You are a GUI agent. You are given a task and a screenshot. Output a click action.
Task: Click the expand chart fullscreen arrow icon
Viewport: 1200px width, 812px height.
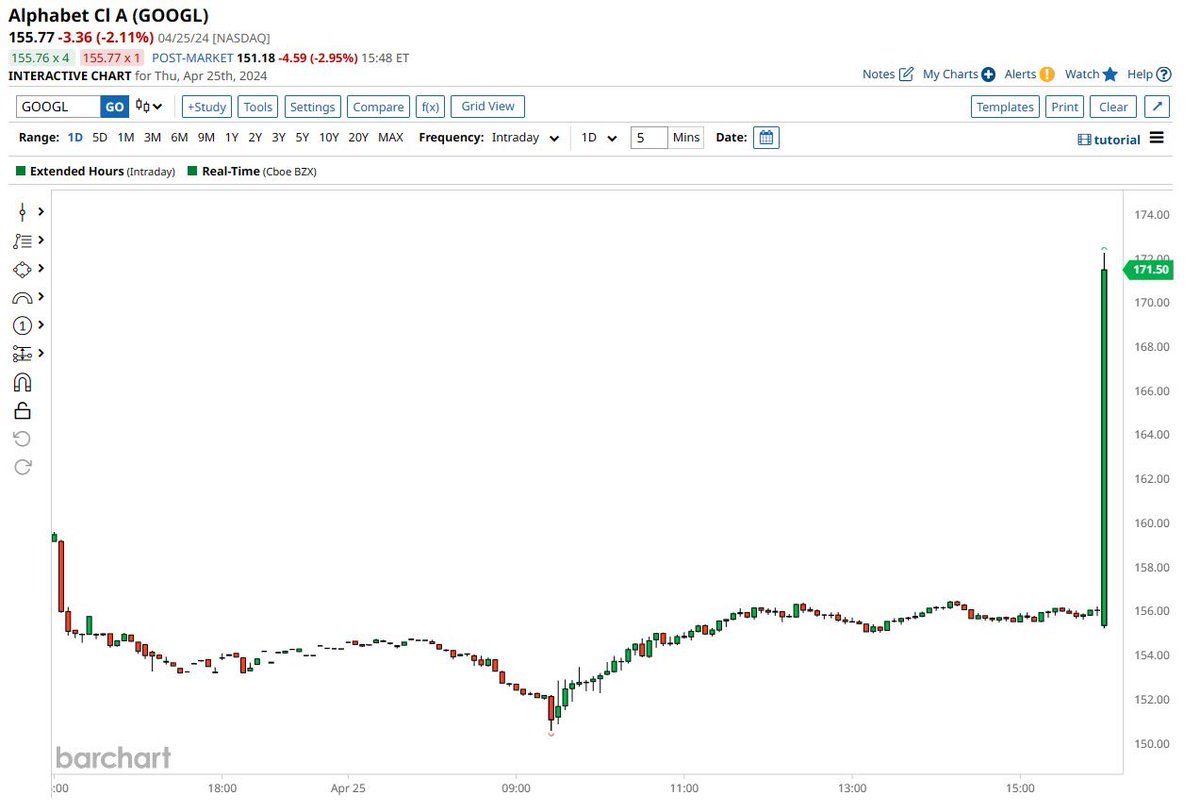pos(1157,107)
